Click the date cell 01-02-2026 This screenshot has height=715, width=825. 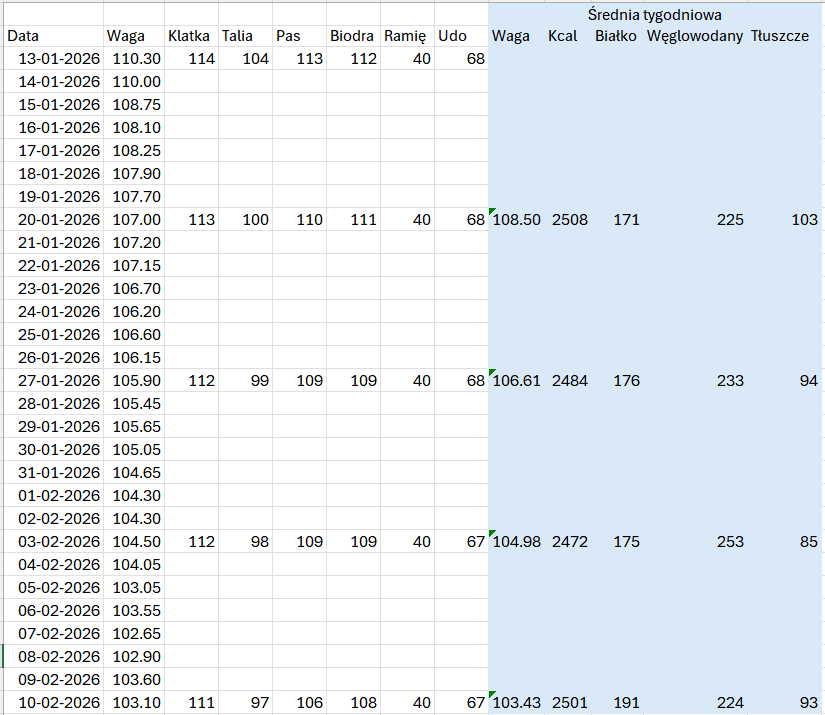click(x=59, y=496)
